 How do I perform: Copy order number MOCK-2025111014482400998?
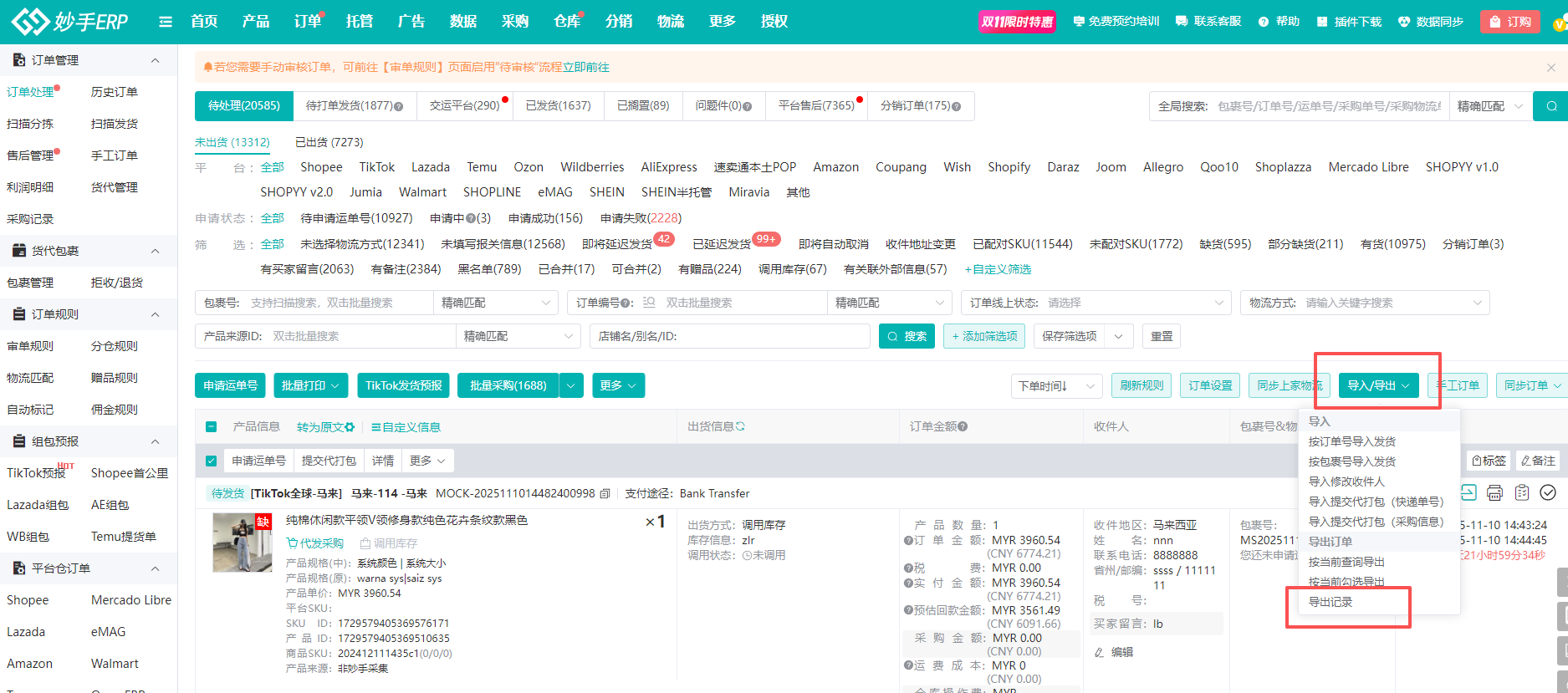[605, 493]
